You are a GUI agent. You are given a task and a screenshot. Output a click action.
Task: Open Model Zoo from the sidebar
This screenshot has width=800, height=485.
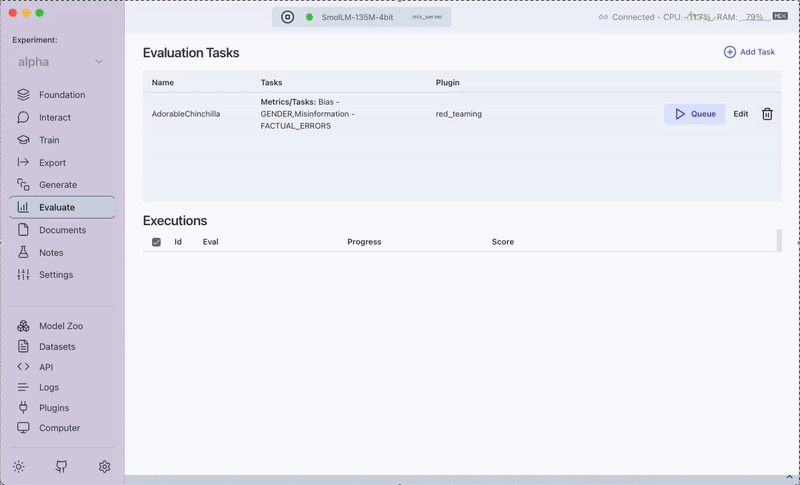60,326
